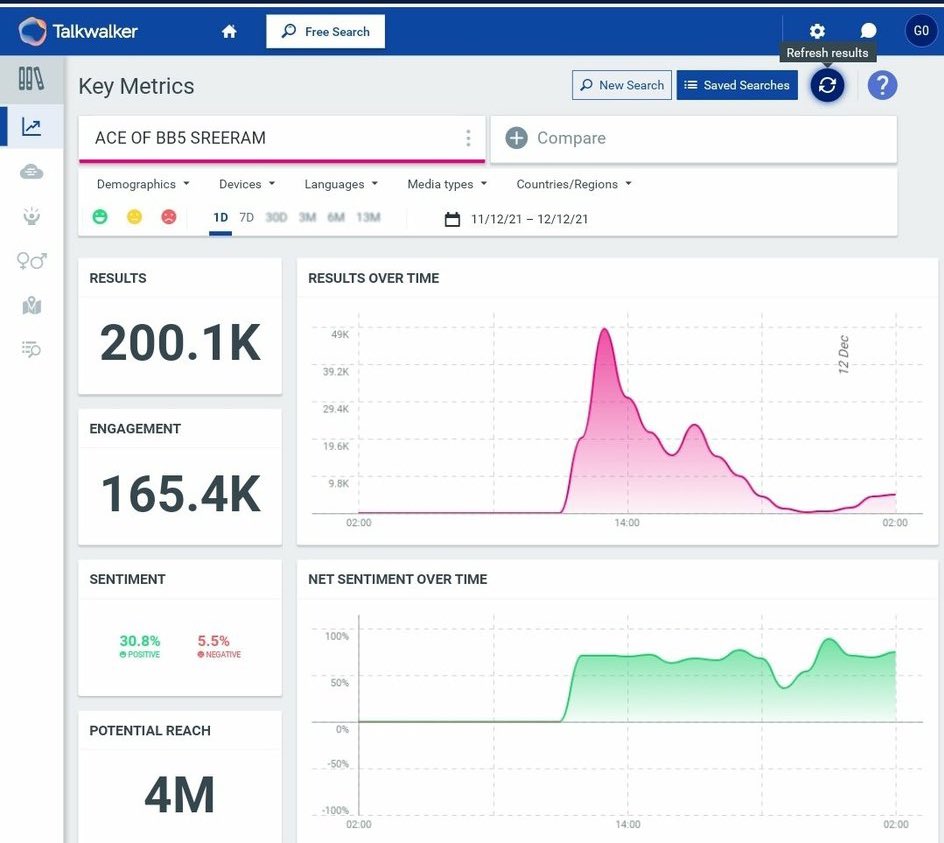
Task: Click the ACE OF BB5 SREERAM search topic
Action: point(180,138)
